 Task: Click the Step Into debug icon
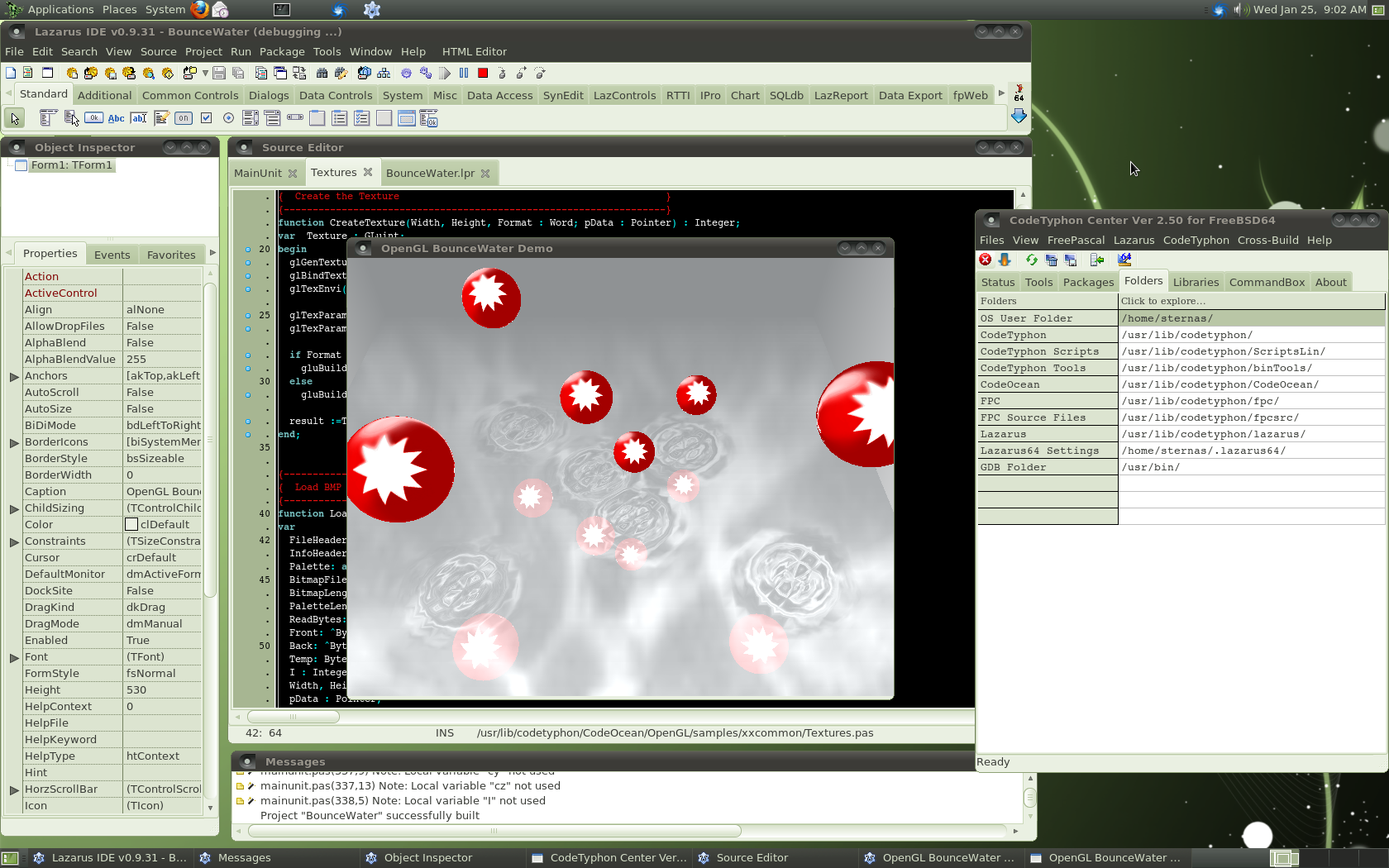point(502,73)
